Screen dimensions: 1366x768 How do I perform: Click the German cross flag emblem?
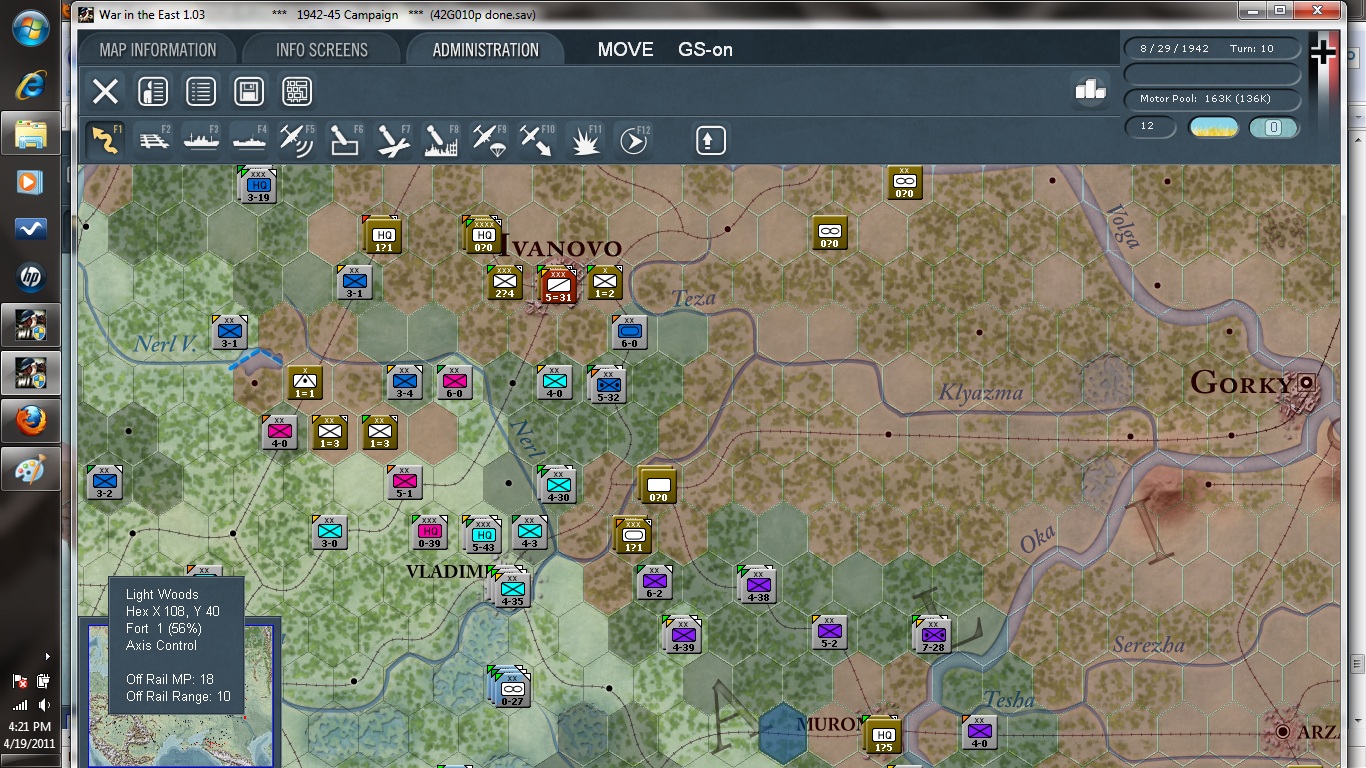(1323, 52)
